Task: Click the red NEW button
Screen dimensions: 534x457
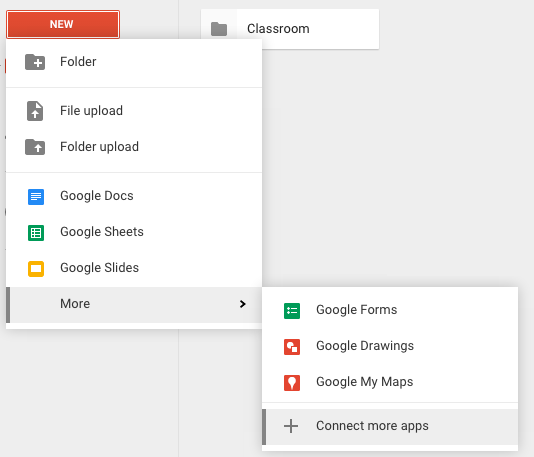Action: (x=63, y=24)
